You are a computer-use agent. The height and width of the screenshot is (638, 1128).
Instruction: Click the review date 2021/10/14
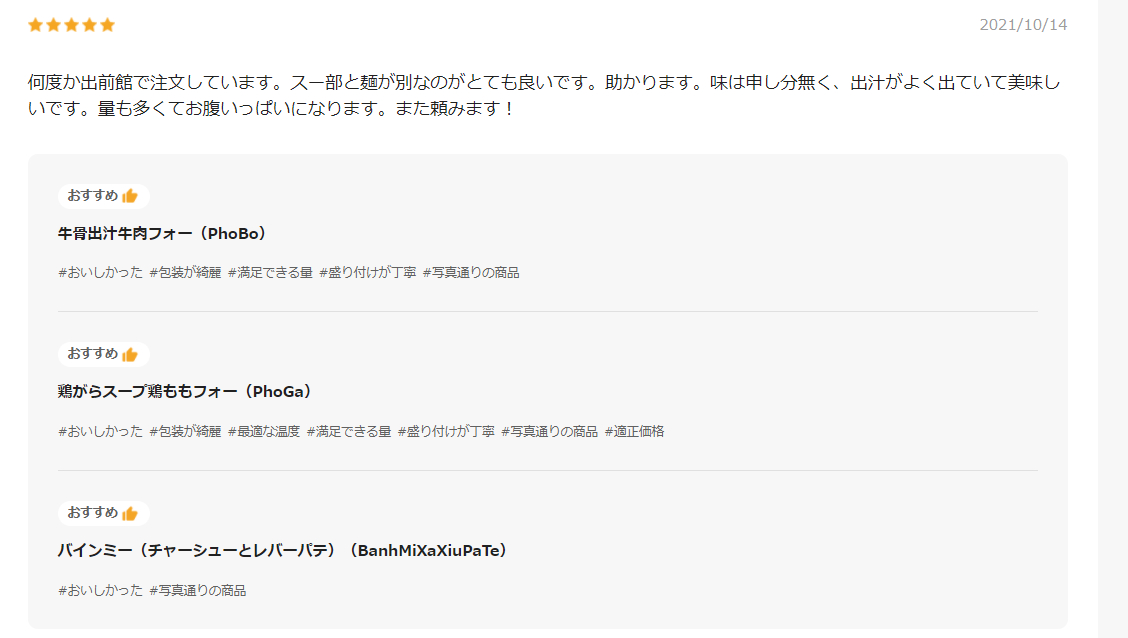pyautogui.click(x=1023, y=25)
